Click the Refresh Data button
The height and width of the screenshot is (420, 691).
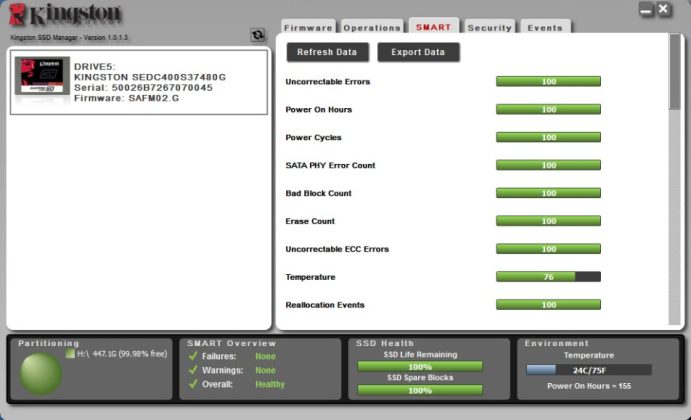327,52
